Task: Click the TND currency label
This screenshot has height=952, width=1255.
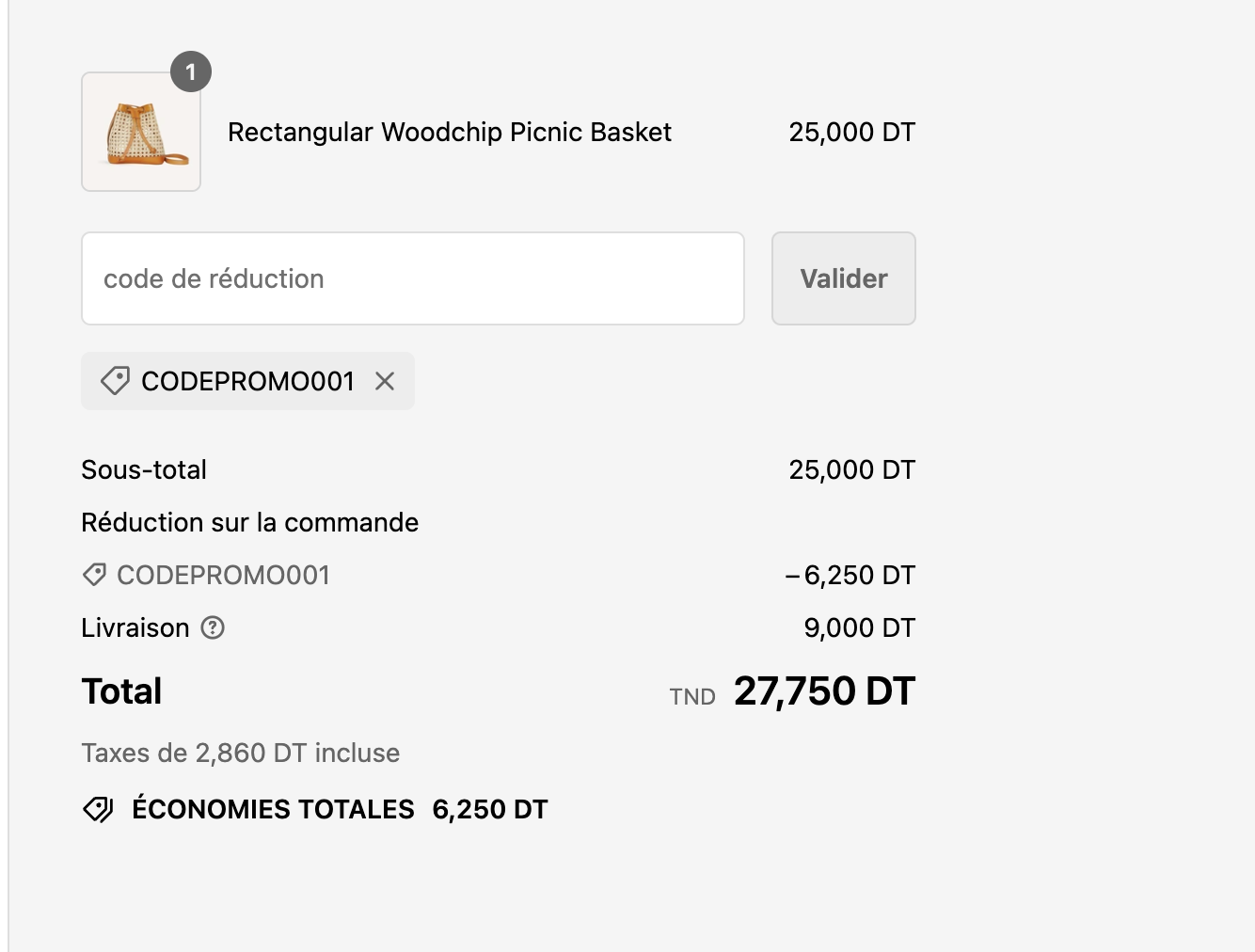Action: coord(692,697)
